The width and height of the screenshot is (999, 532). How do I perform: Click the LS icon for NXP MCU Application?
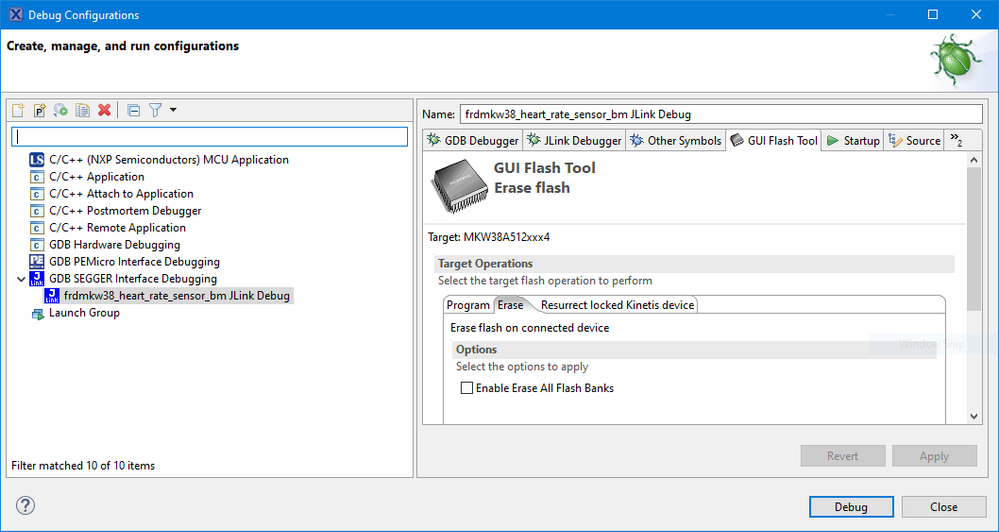point(37,160)
